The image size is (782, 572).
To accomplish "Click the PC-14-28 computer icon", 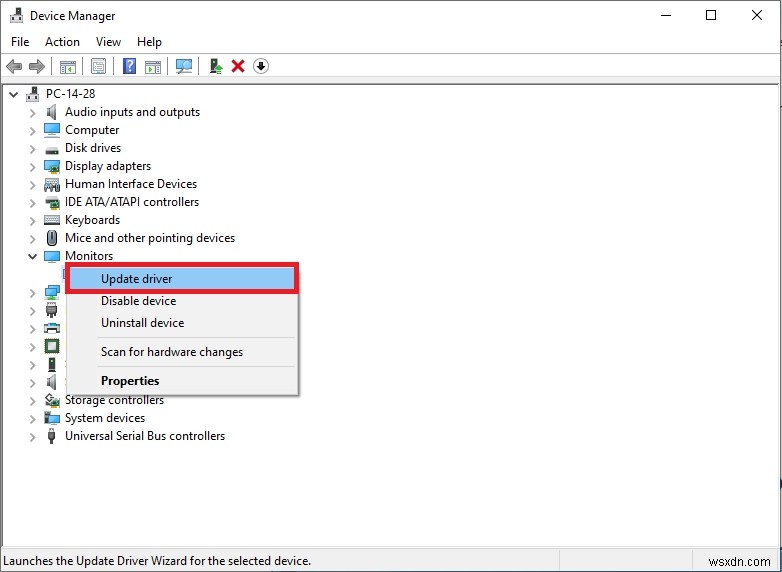I will tap(33, 94).
